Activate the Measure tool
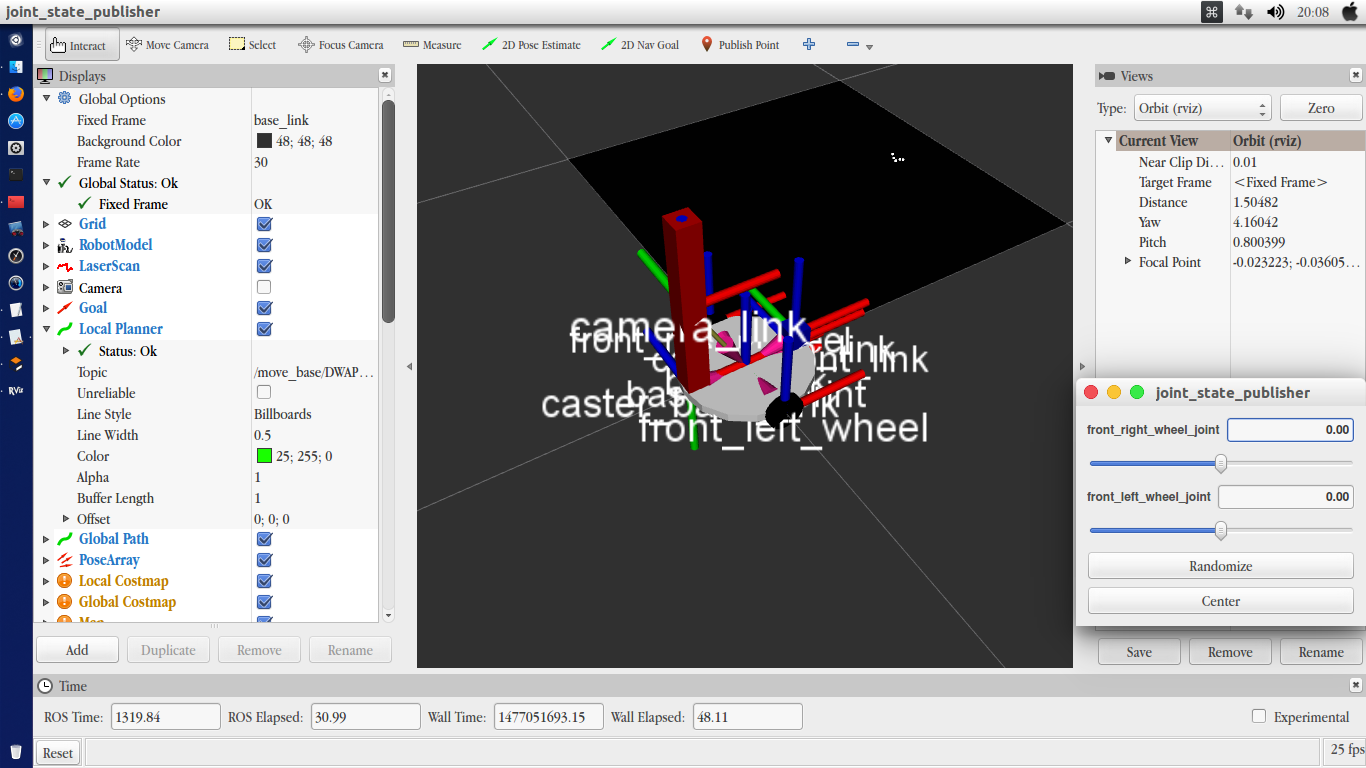 [x=432, y=45]
